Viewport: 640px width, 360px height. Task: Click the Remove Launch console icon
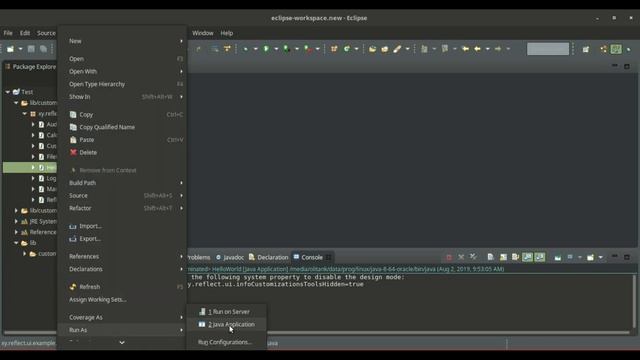click(x=461, y=257)
